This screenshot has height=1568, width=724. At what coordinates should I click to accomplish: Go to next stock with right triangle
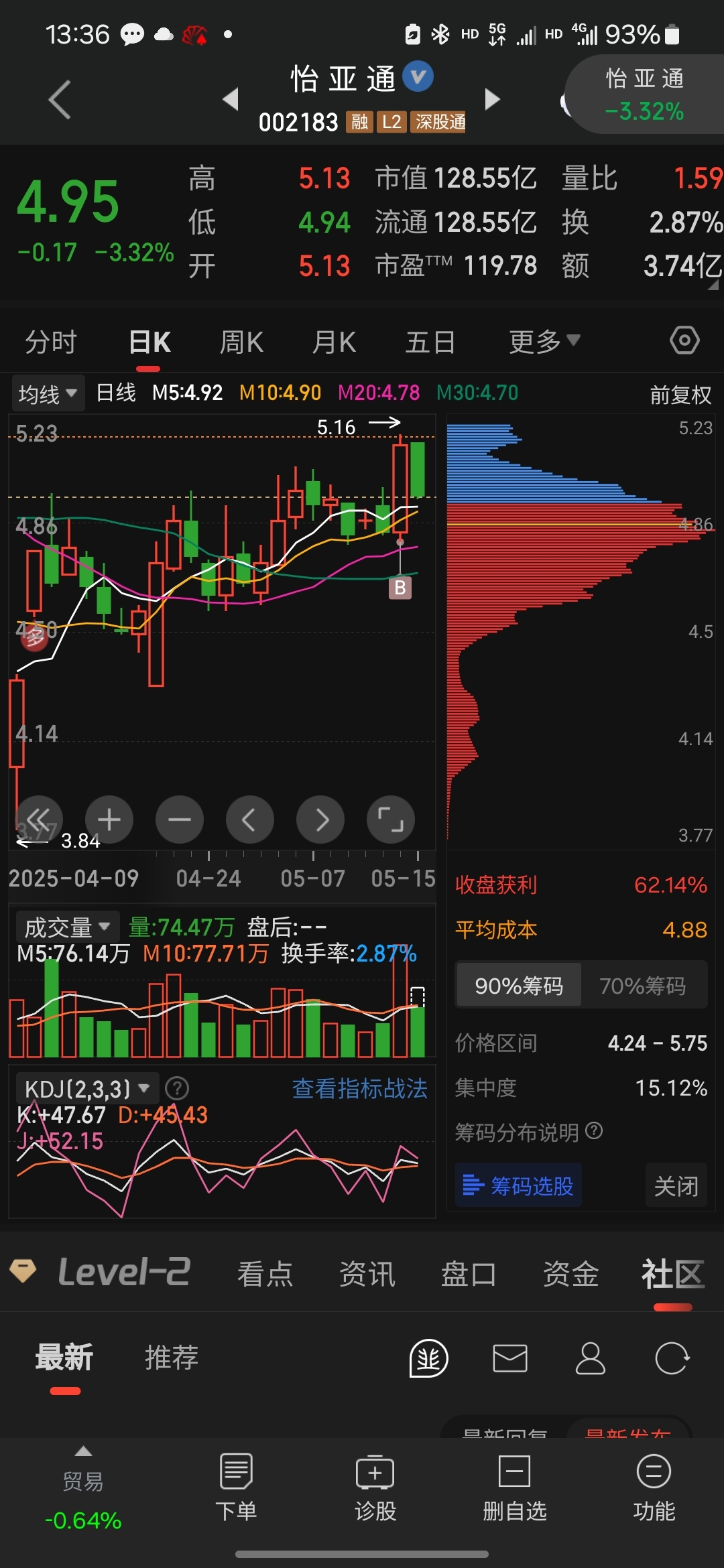pyautogui.click(x=493, y=99)
